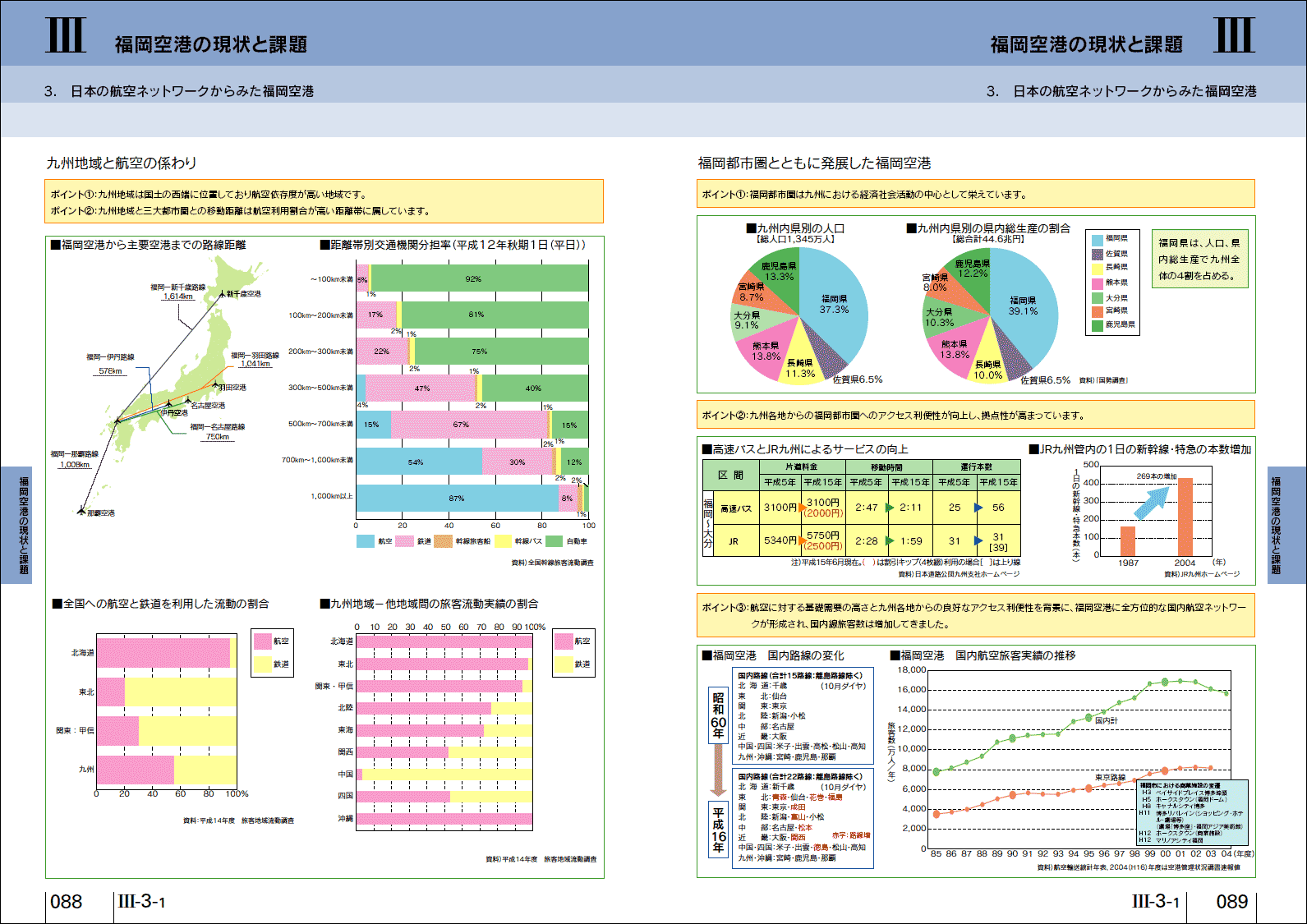The height and width of the screenshot is (924, 1307).
Task: Click the 1987 bar in the JR九州 chart
Action: coord(1128,541)
